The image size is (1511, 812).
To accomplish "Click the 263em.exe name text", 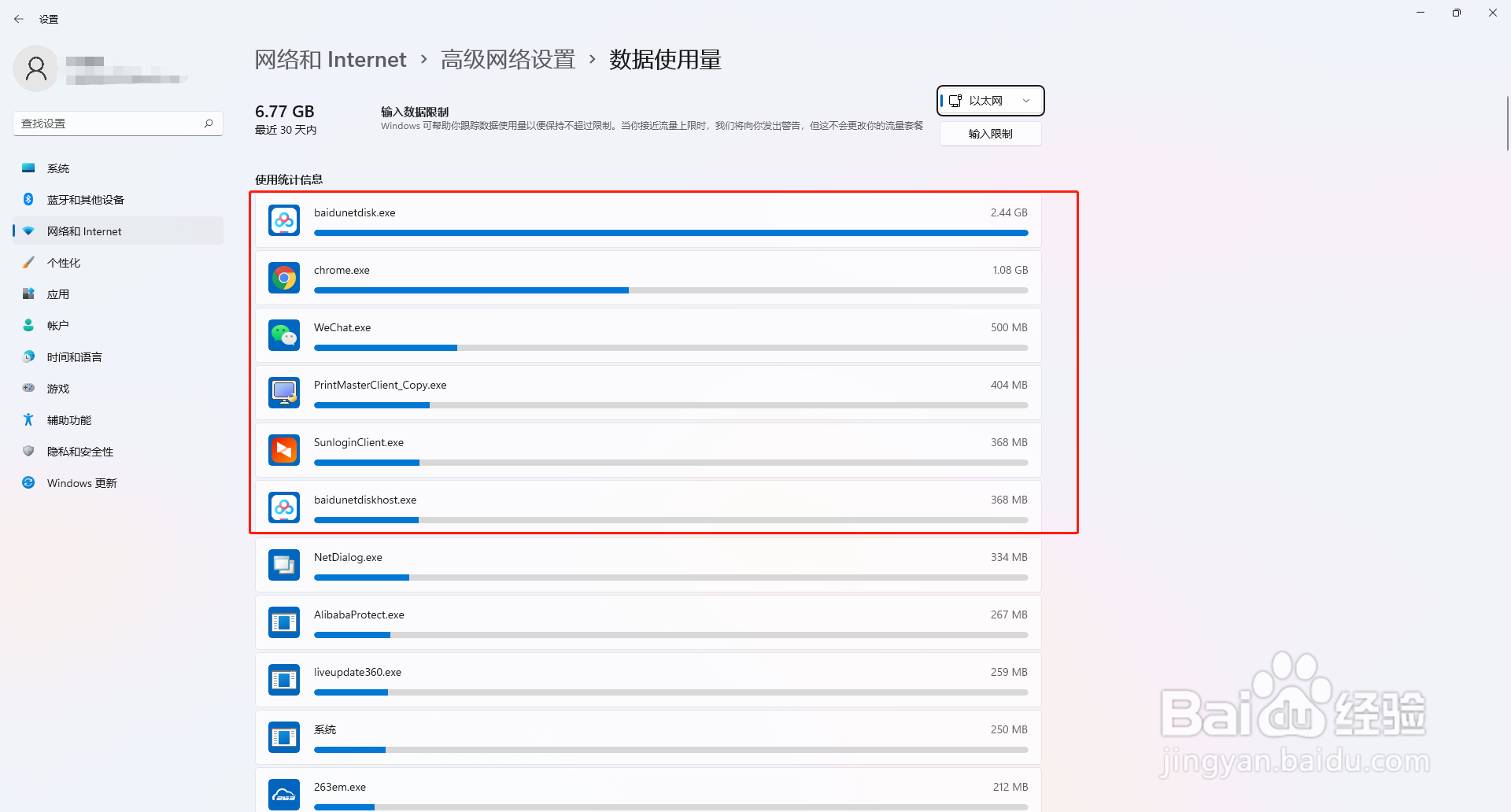I will click(x=340, y=787).
